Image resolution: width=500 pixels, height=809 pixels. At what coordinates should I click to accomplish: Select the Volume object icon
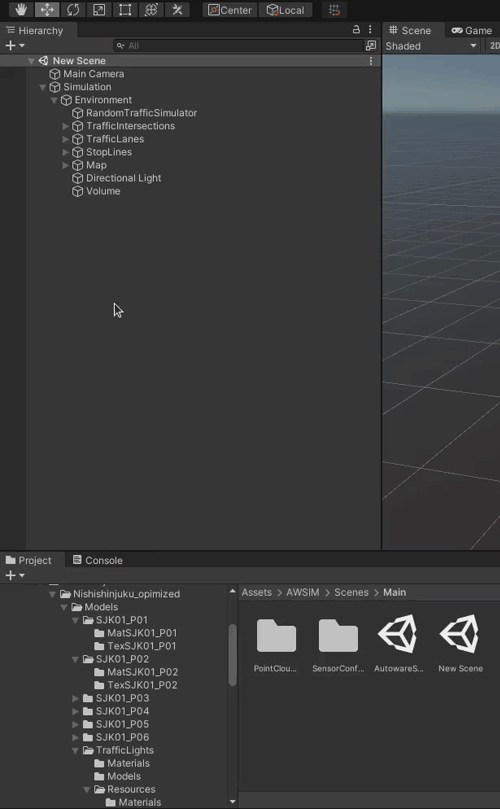77,191
